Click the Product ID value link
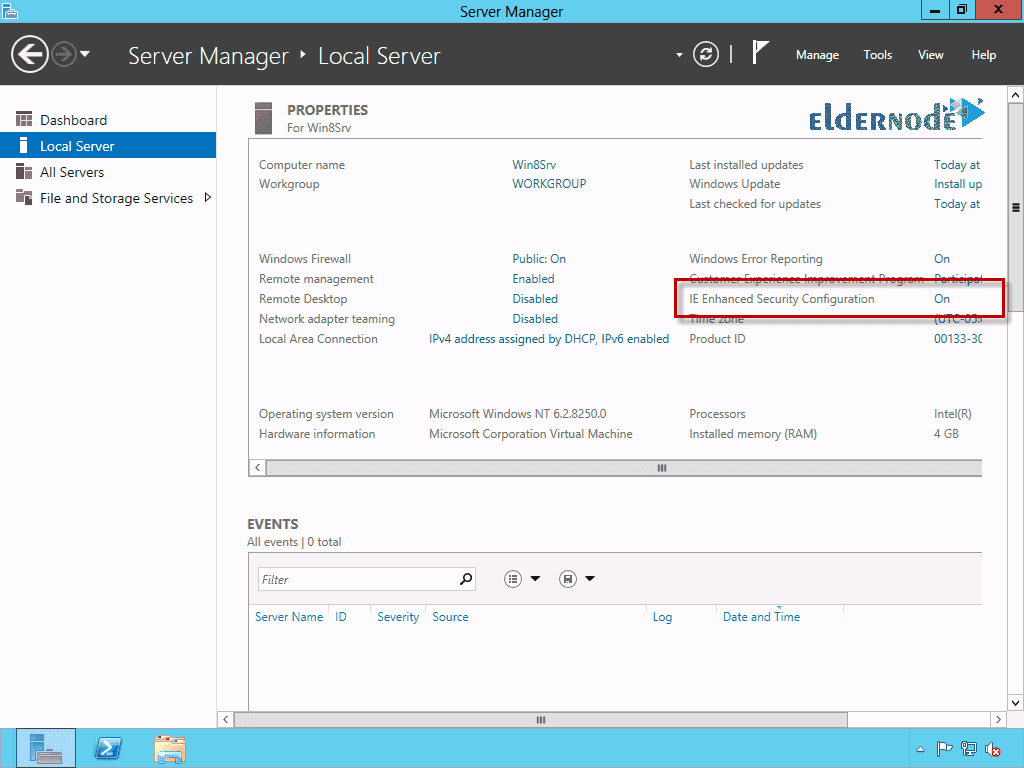1024x768 pixels. [x=957, y=339]
